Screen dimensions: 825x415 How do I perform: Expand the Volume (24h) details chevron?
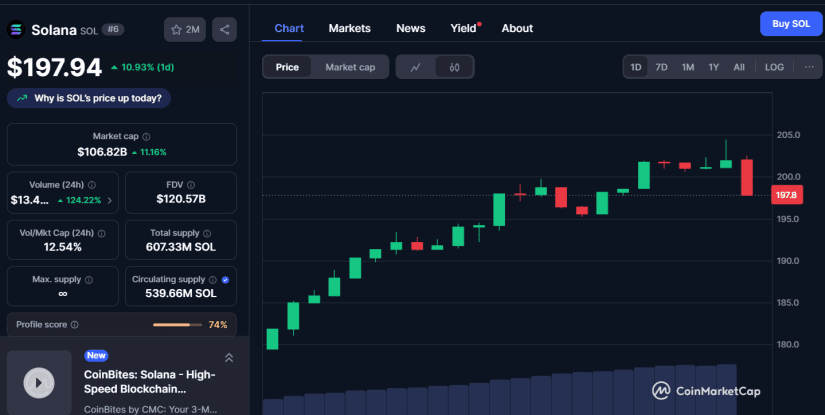(x=109, y=200)
